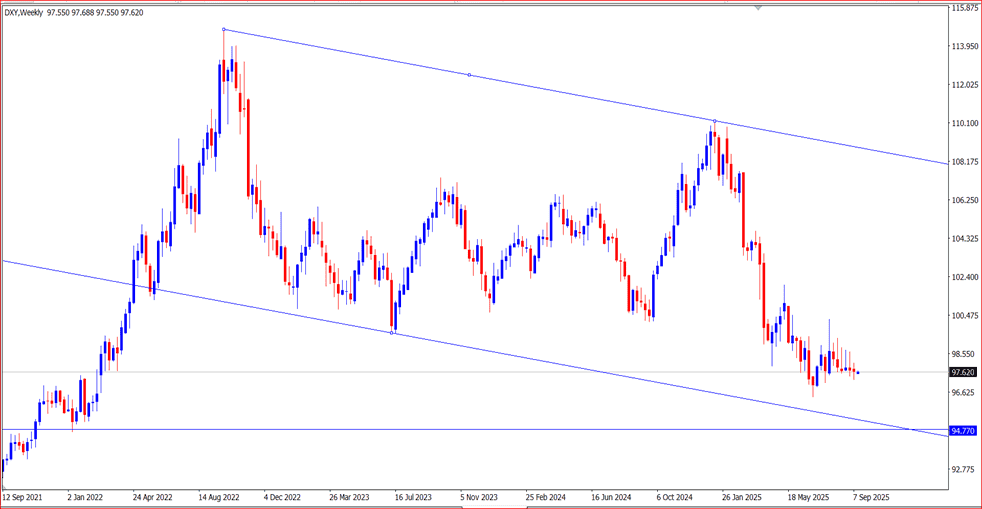The width and height of the screenshot is (982, 509).
Task: Click the blue 94.770 price level label
Action: 963,430
